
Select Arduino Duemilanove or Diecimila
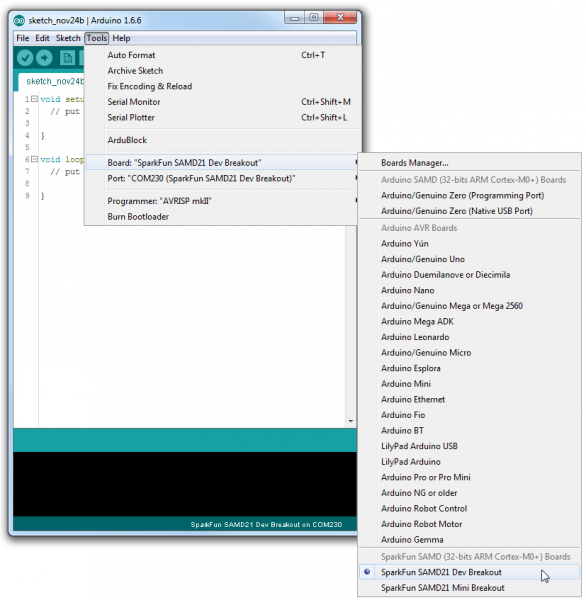point(469,275)
